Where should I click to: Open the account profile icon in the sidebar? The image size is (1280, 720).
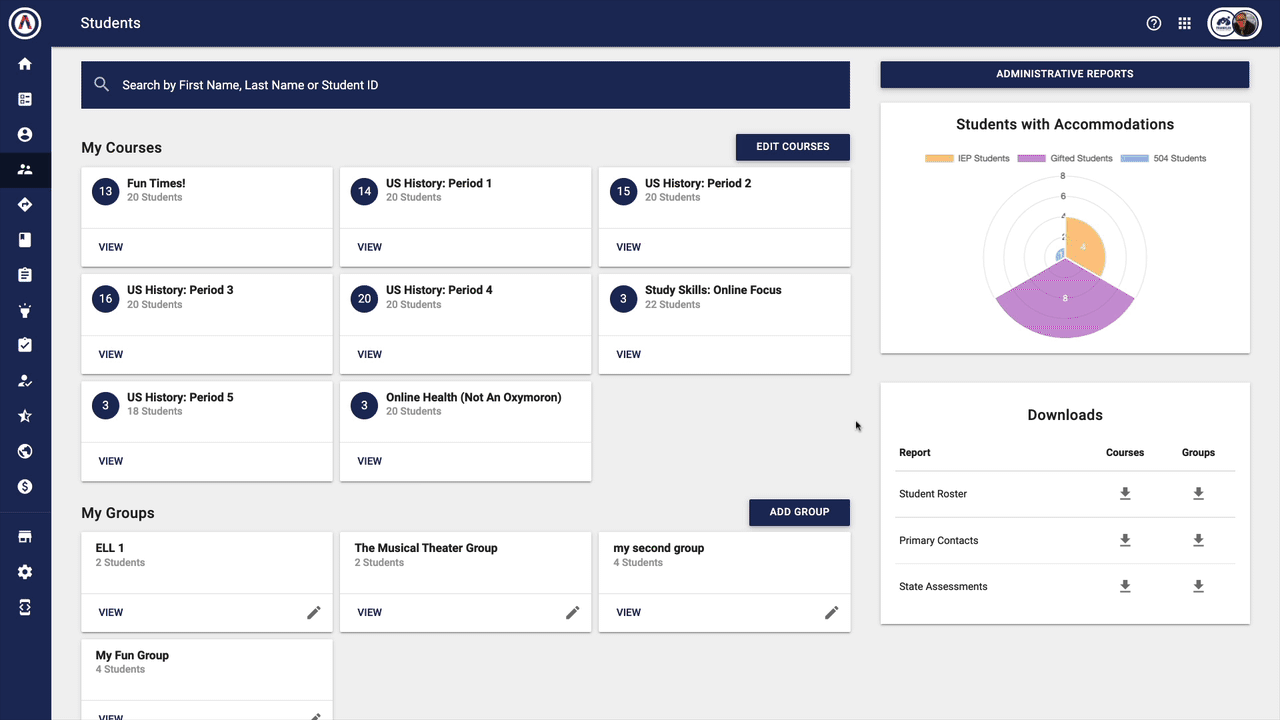coord(25,134)
